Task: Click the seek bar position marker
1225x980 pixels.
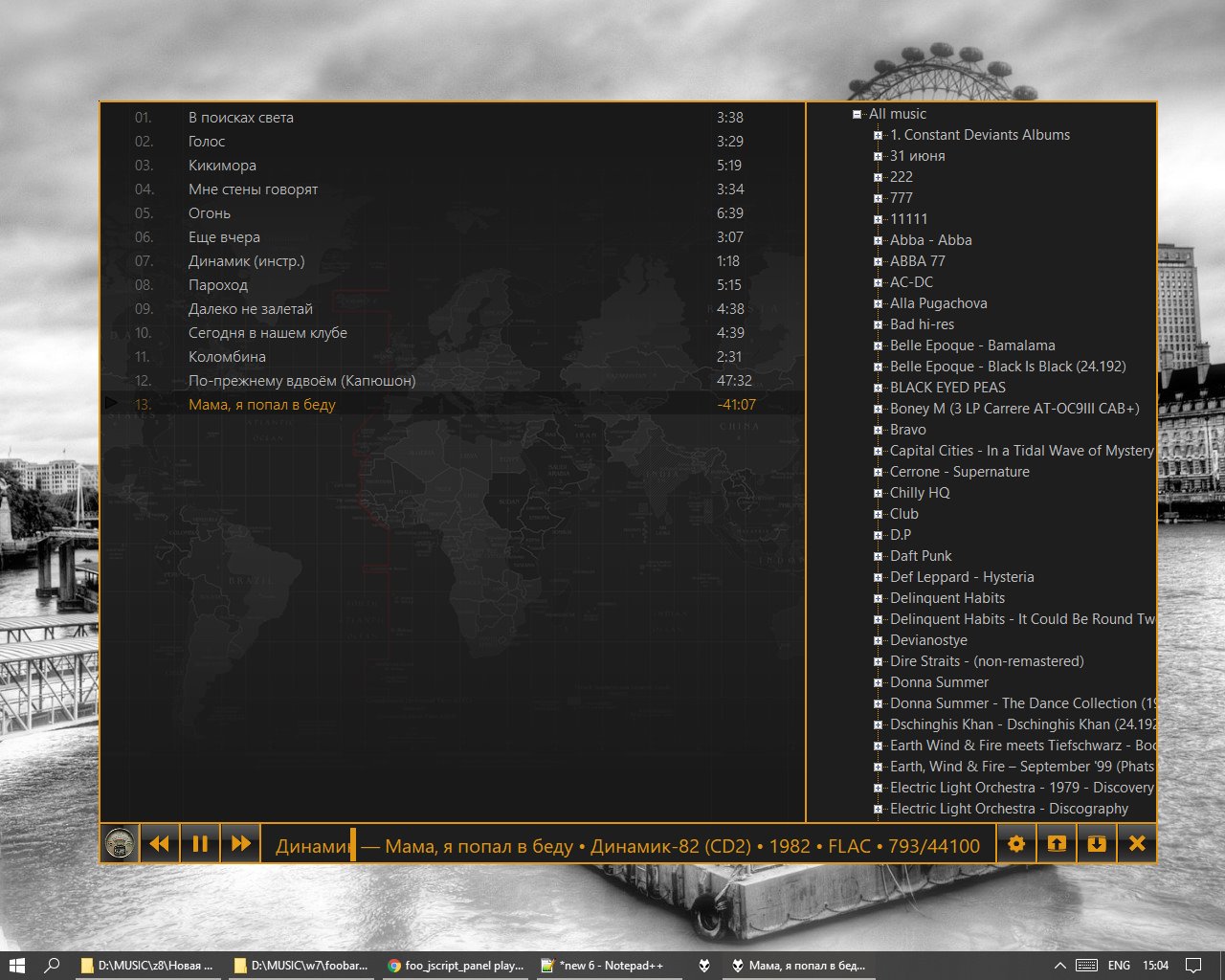Action: (x=353, y=844)
